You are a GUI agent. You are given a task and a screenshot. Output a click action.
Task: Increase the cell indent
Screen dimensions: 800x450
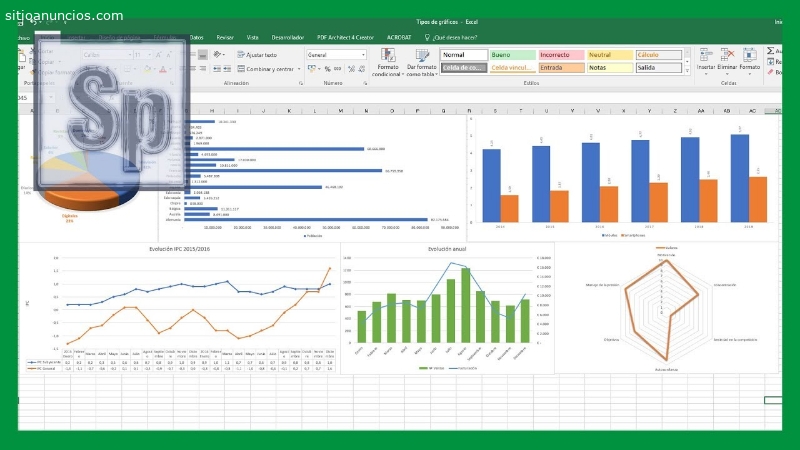227,68
